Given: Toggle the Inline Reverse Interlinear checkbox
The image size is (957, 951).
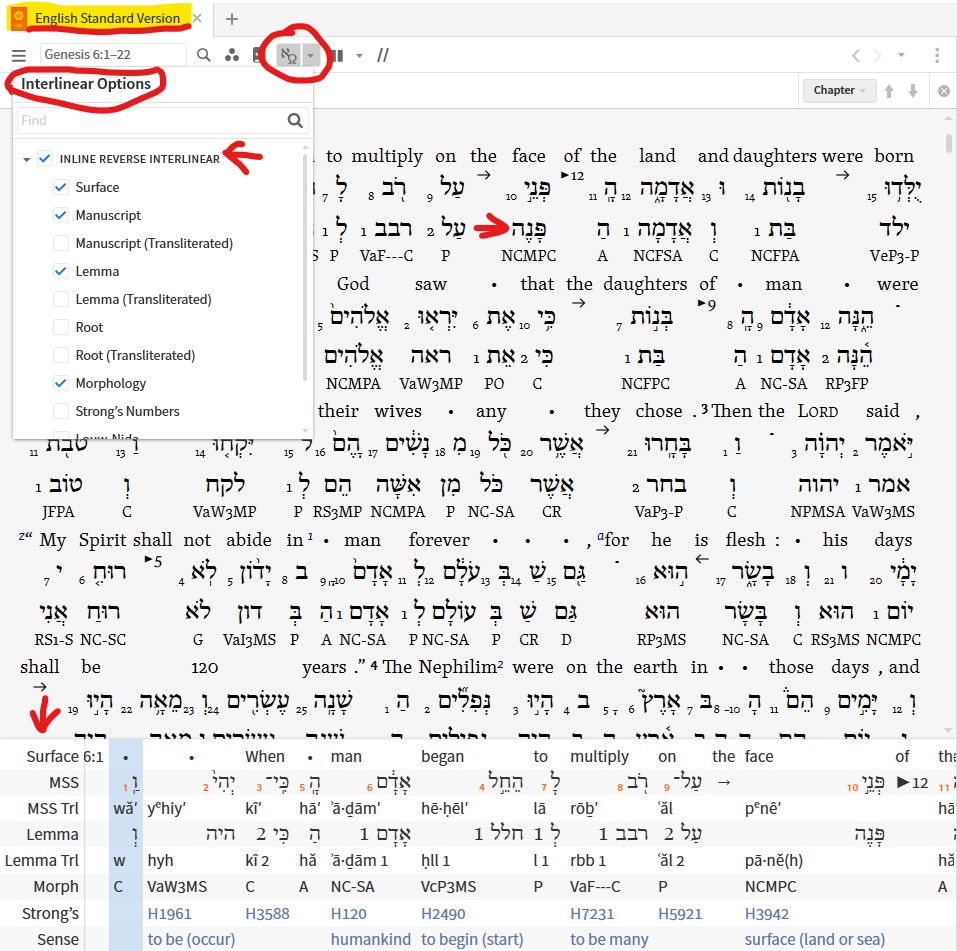Looking at the screenshot, I should point(45,159).
